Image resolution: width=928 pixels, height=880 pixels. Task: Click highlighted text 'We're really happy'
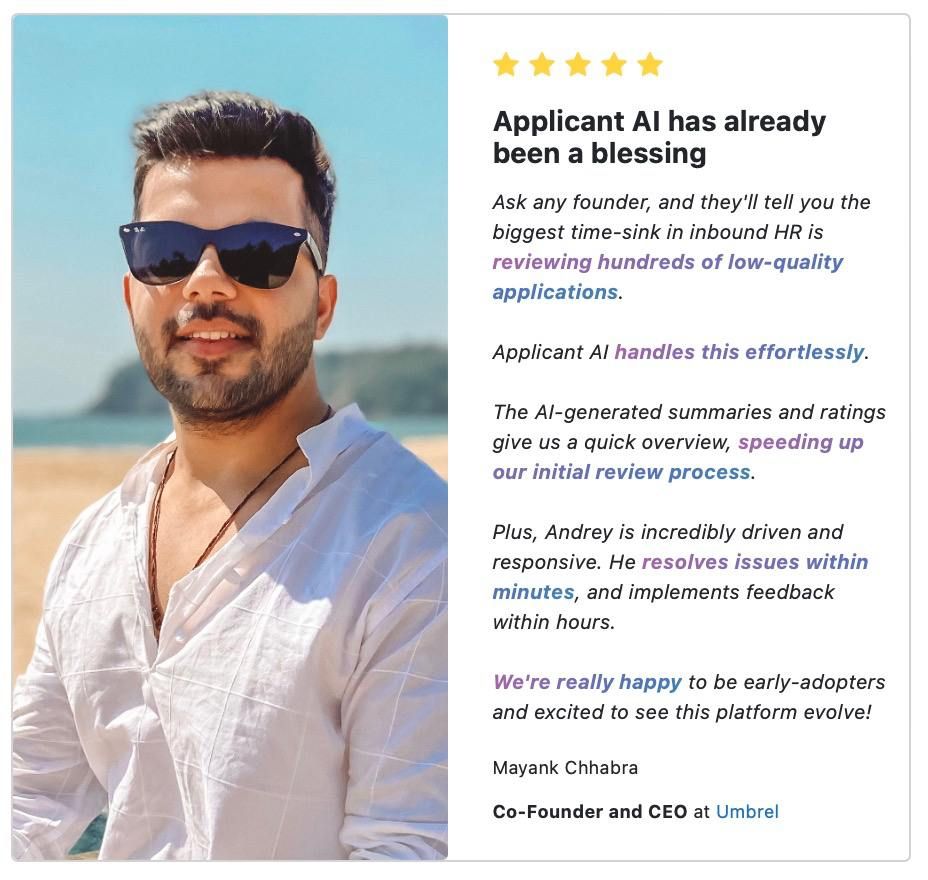(587, 682)
